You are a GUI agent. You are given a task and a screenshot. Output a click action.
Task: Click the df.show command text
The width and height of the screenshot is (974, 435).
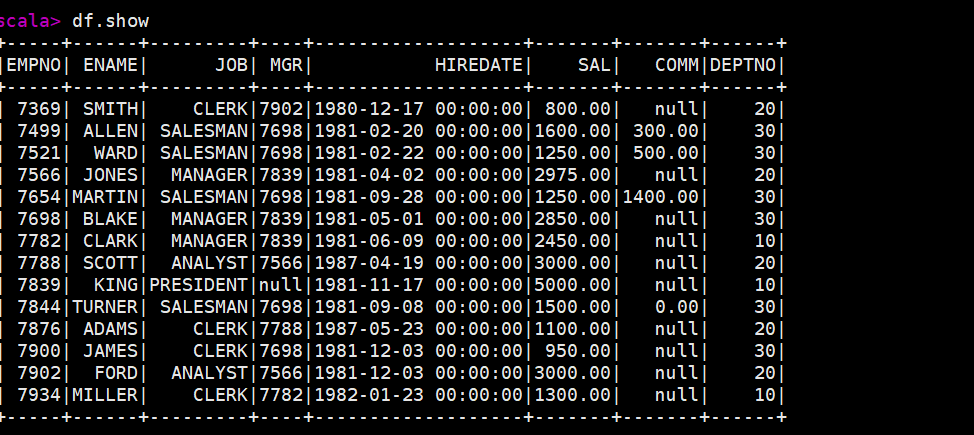tap(111, 21)
